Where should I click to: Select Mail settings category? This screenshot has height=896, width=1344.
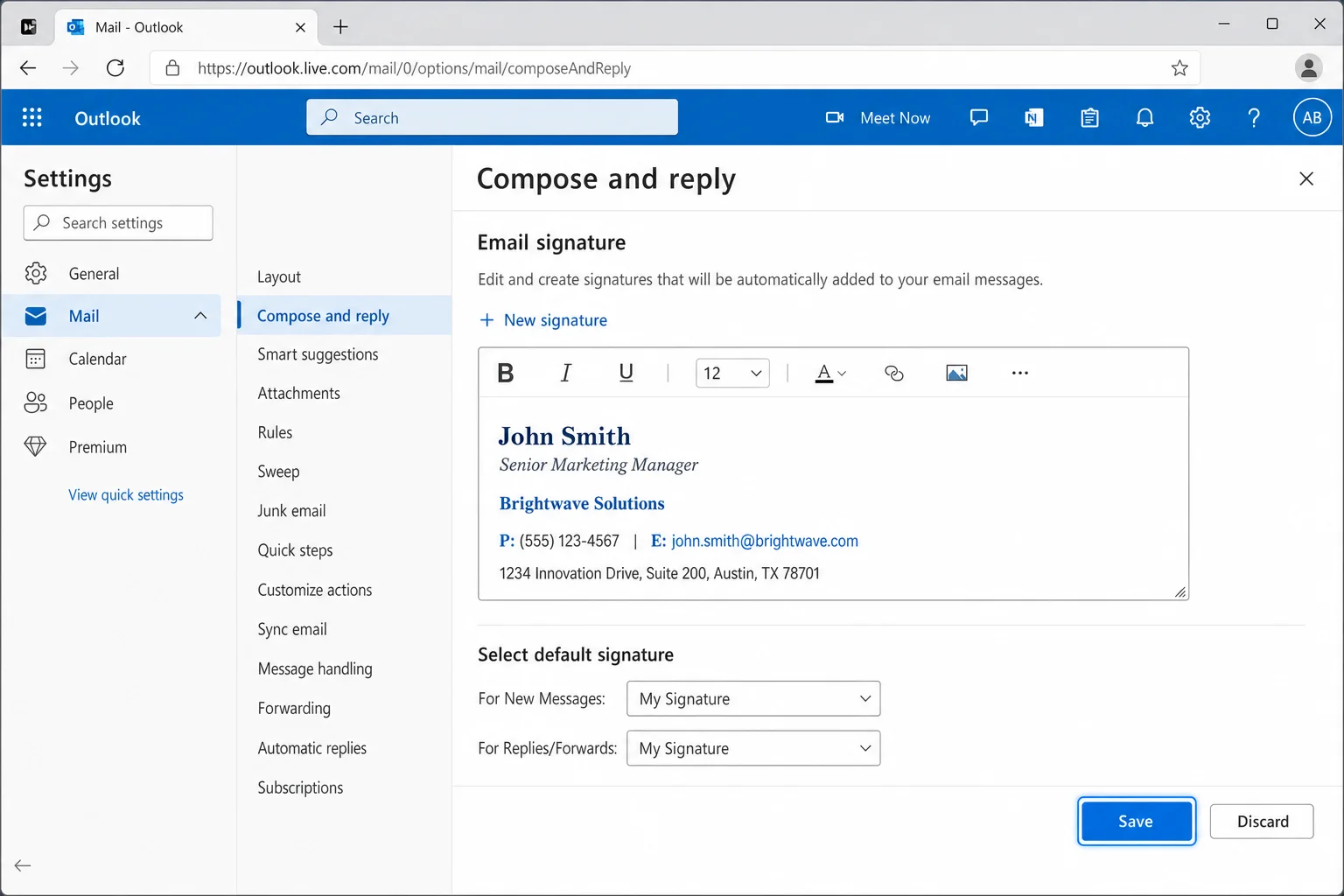coord(111,316)
